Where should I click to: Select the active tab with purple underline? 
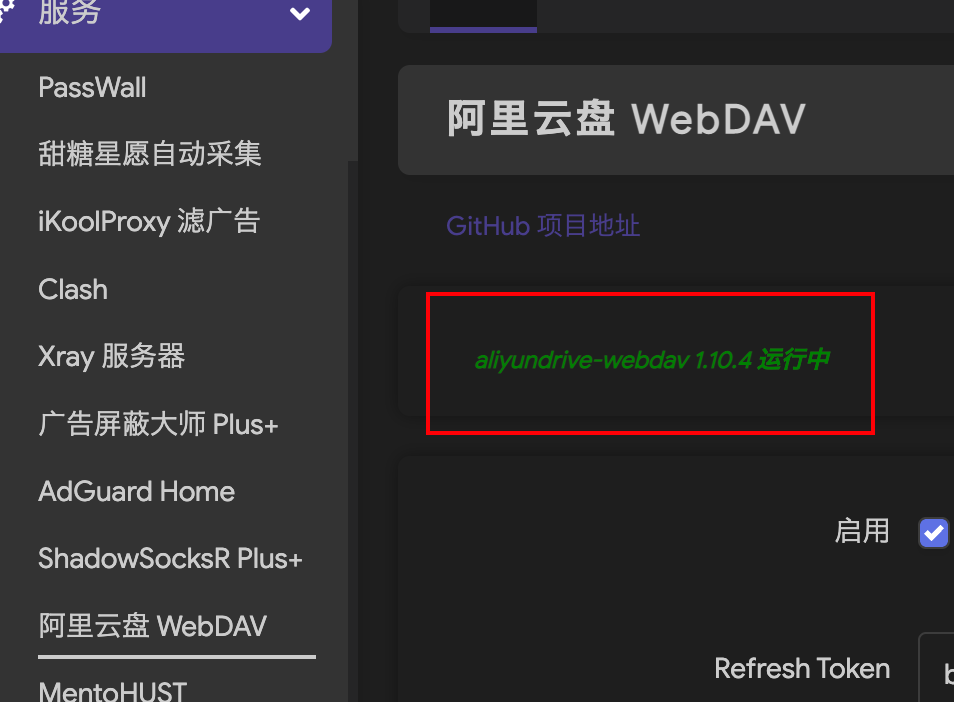[483, 16]
